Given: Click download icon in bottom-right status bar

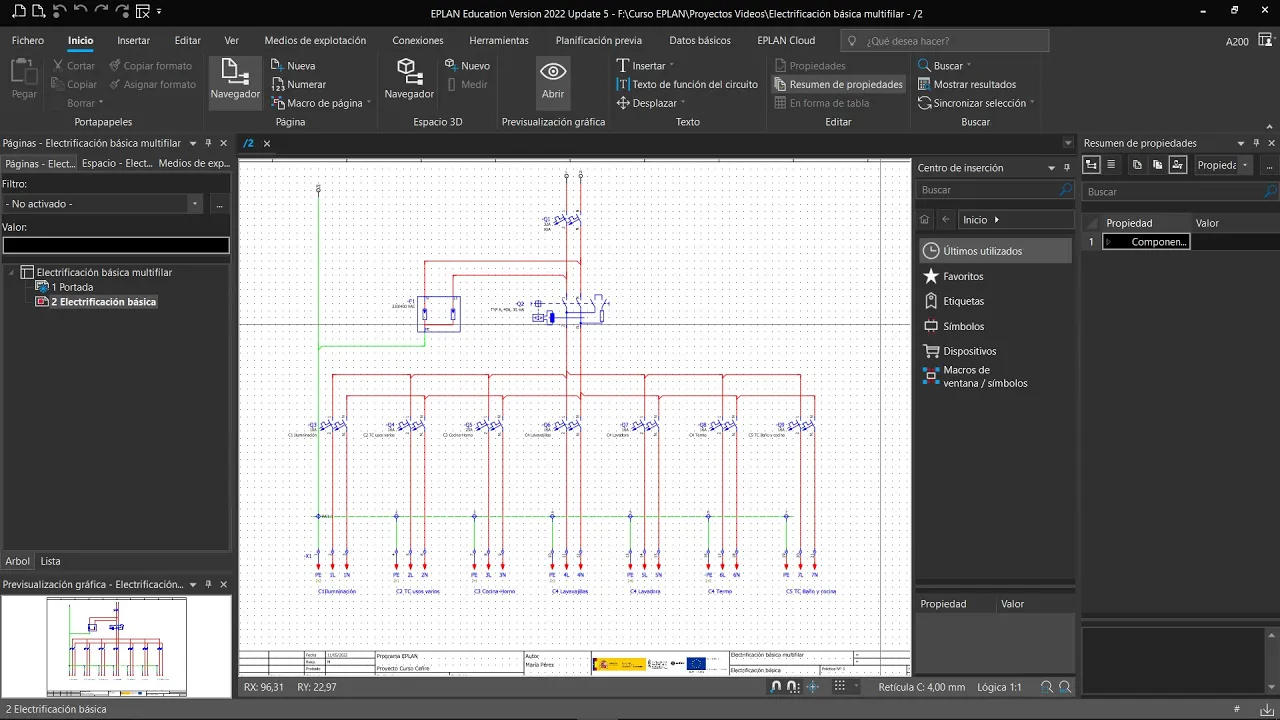Looking at the screenshot, I should click(1267, 709).
